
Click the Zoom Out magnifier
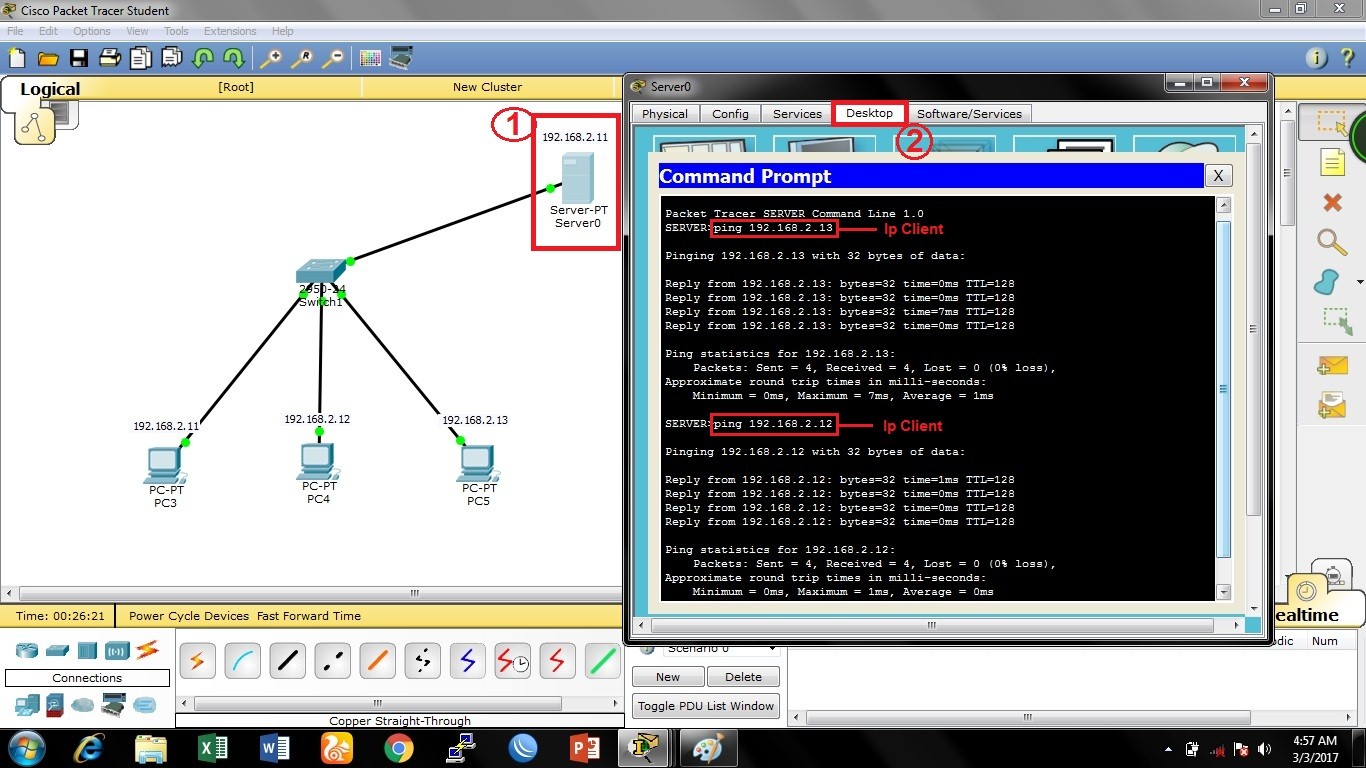click(x=332, y=58)
